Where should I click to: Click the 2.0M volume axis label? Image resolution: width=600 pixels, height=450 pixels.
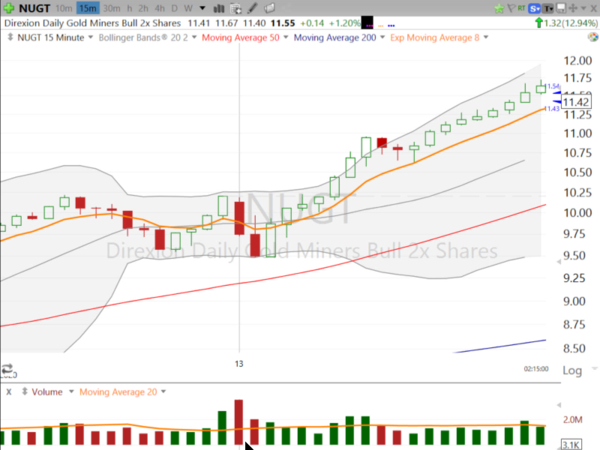(572, 419)
